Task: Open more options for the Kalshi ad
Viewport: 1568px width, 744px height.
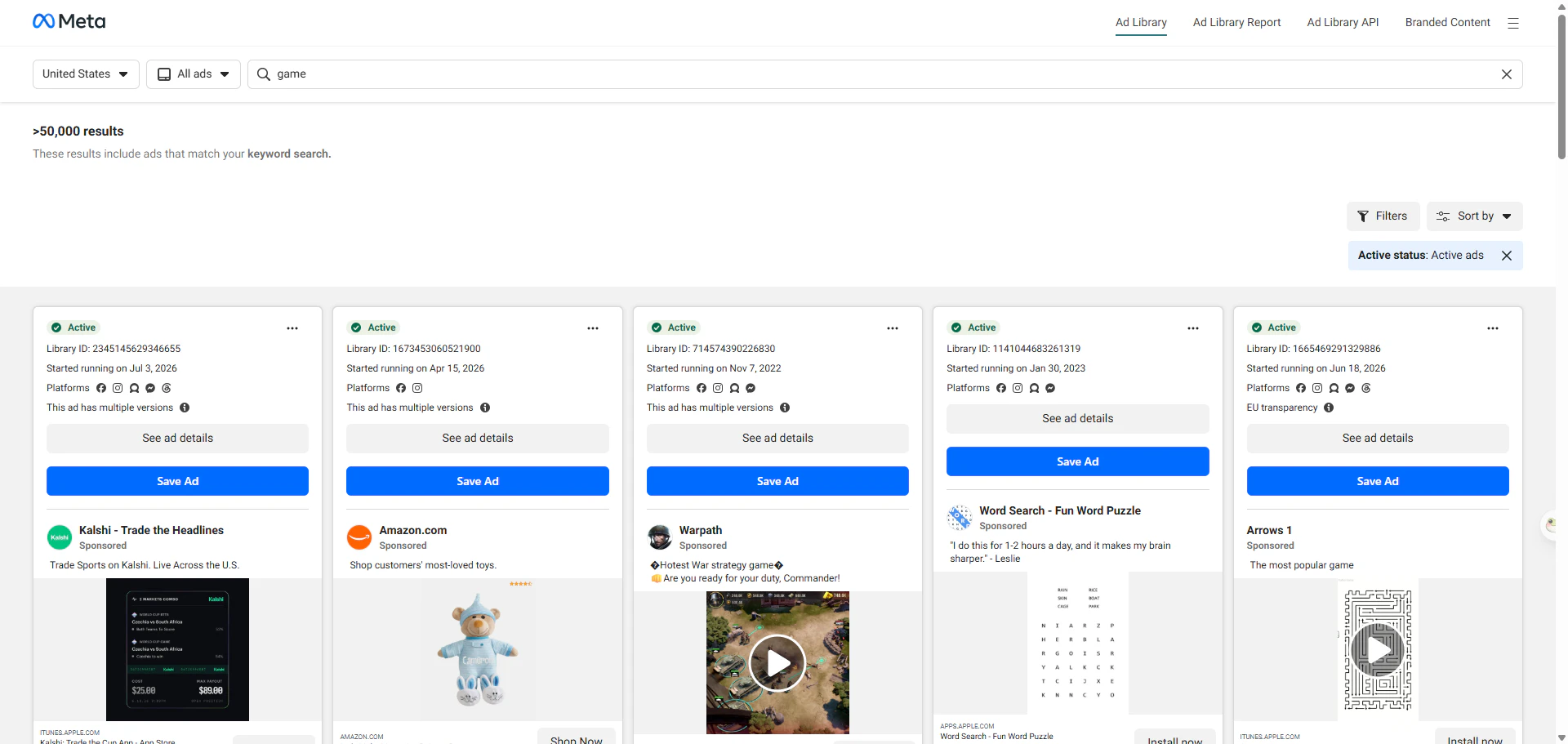Action: (x=292, y=328)
